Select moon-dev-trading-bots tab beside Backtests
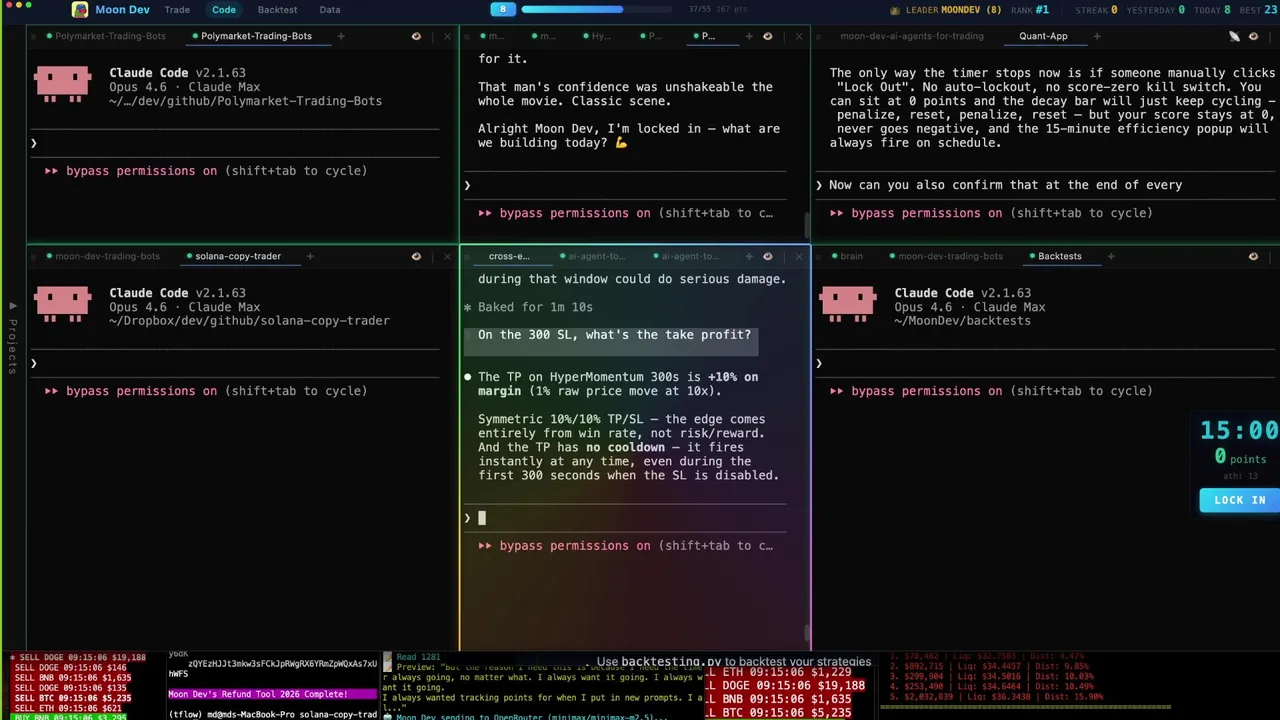The height and width of the screenshot is (720, 1280). pyautogui.click(x=945, y=256)
